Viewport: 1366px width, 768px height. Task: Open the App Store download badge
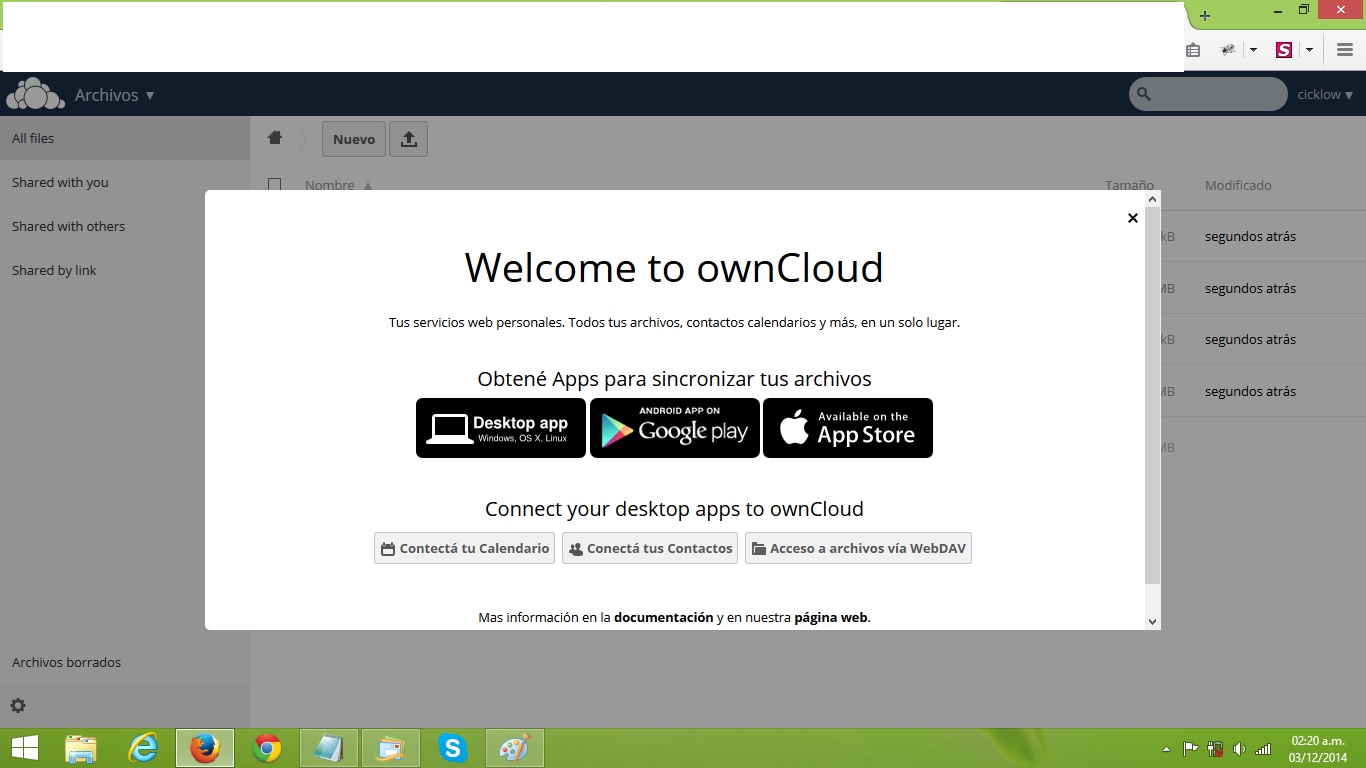pos(848,428)
